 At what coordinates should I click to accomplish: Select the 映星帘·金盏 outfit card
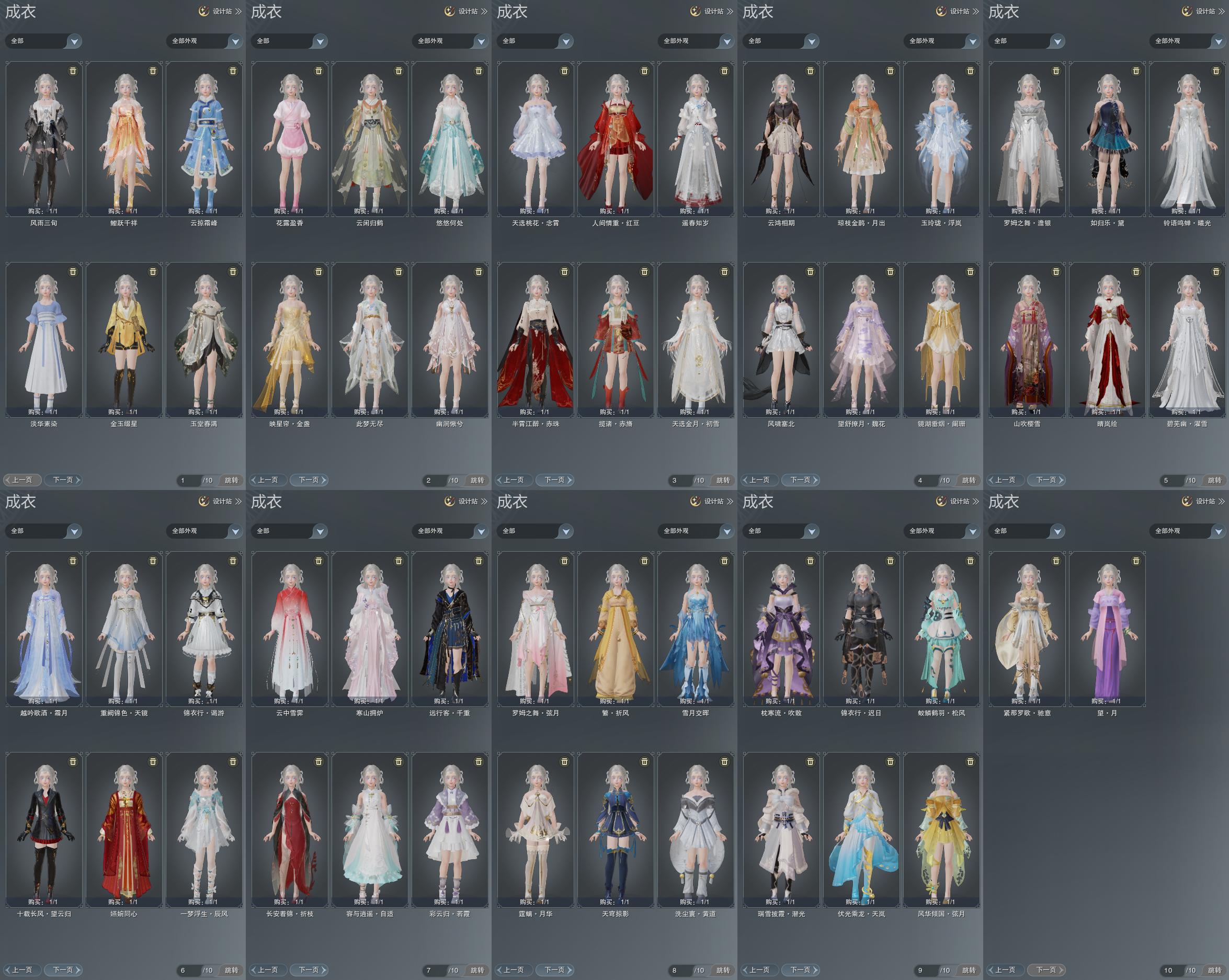(x=290, y=339)
